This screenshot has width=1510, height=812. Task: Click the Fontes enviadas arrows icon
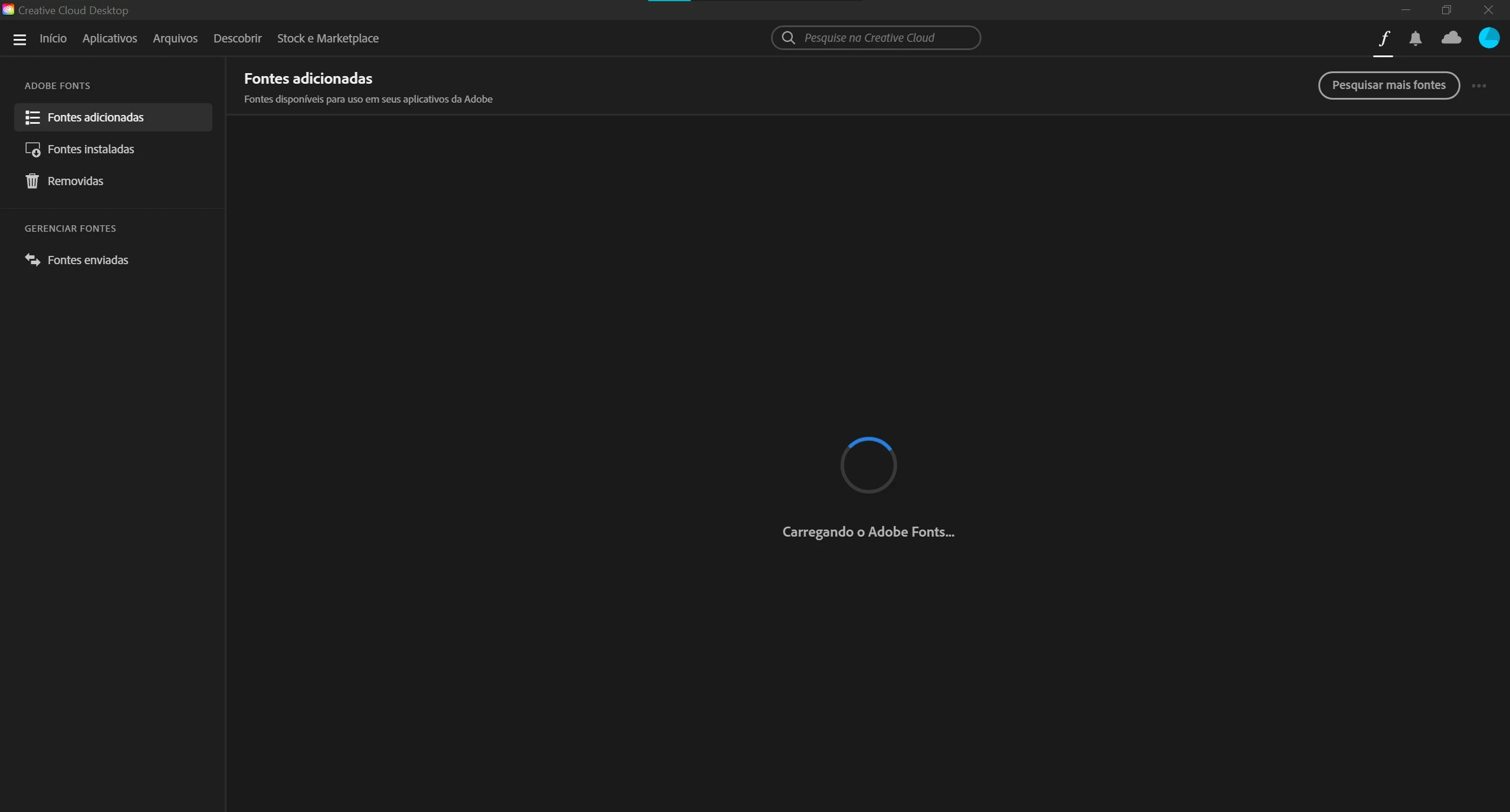[32, 260]
